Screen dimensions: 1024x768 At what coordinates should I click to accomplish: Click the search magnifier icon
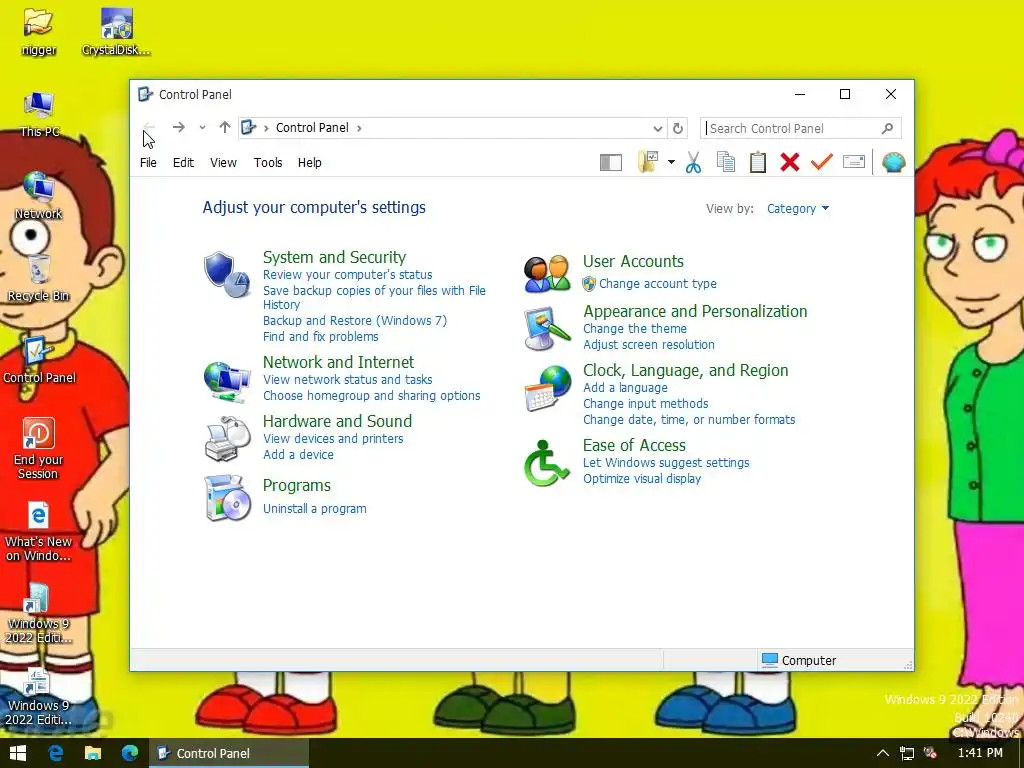tap(887, 128)
